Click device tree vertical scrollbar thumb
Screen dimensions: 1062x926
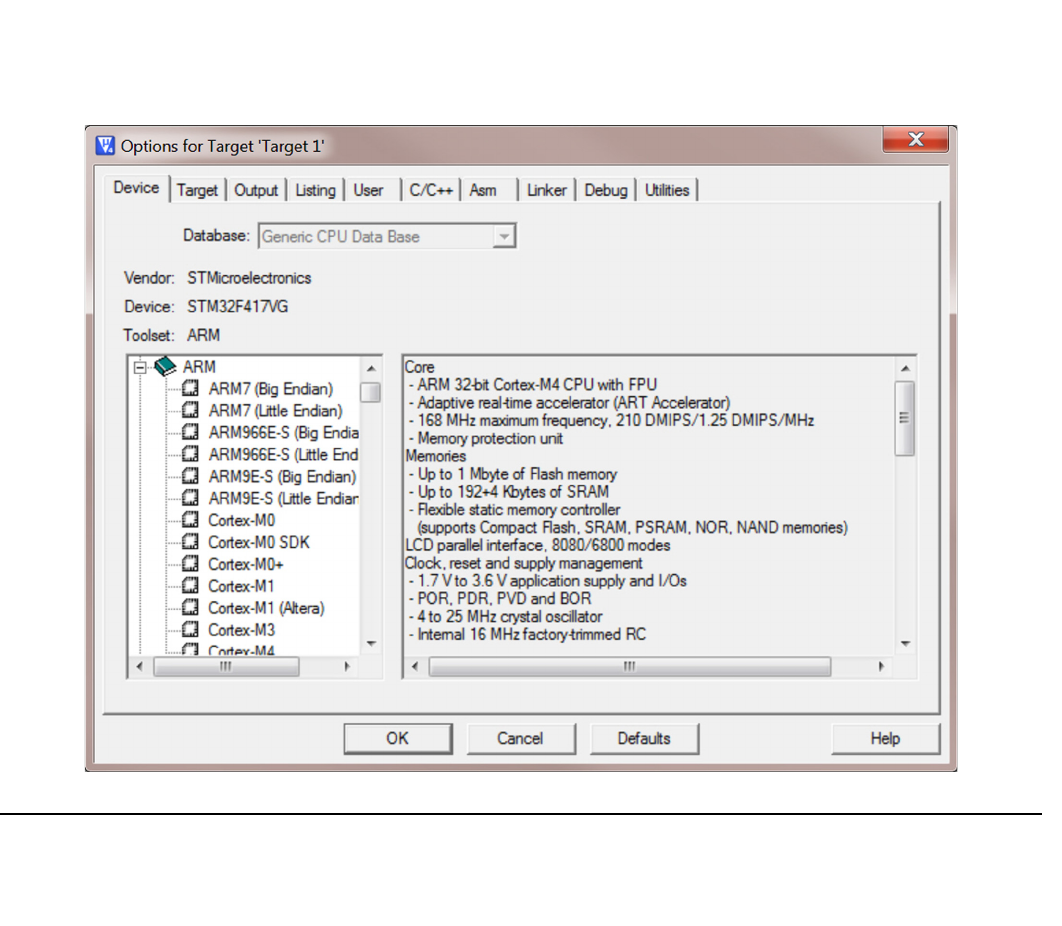(x=371, y=392)
